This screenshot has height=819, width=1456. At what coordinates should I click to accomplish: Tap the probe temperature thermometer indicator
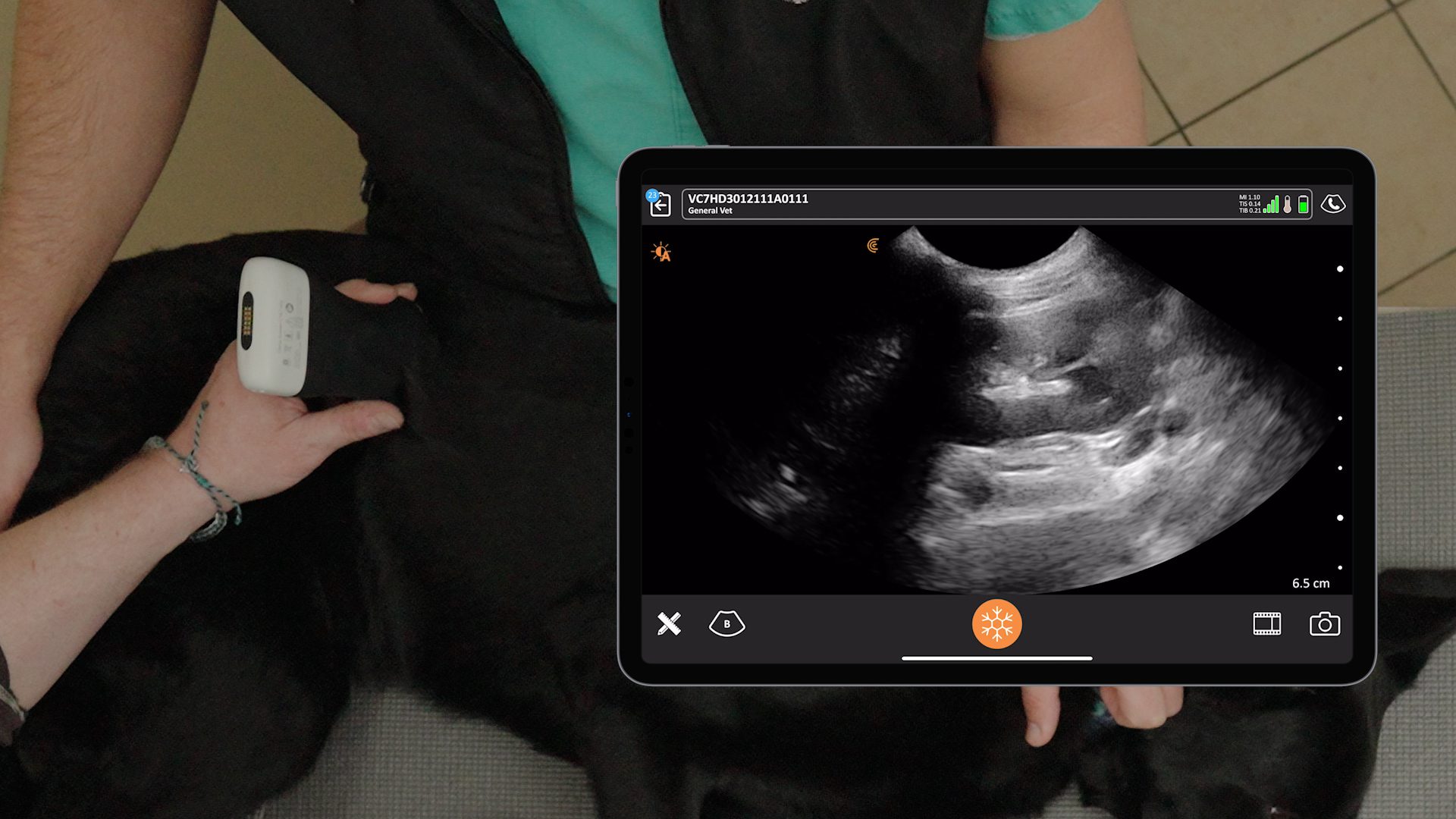[x=1287, y=204]
